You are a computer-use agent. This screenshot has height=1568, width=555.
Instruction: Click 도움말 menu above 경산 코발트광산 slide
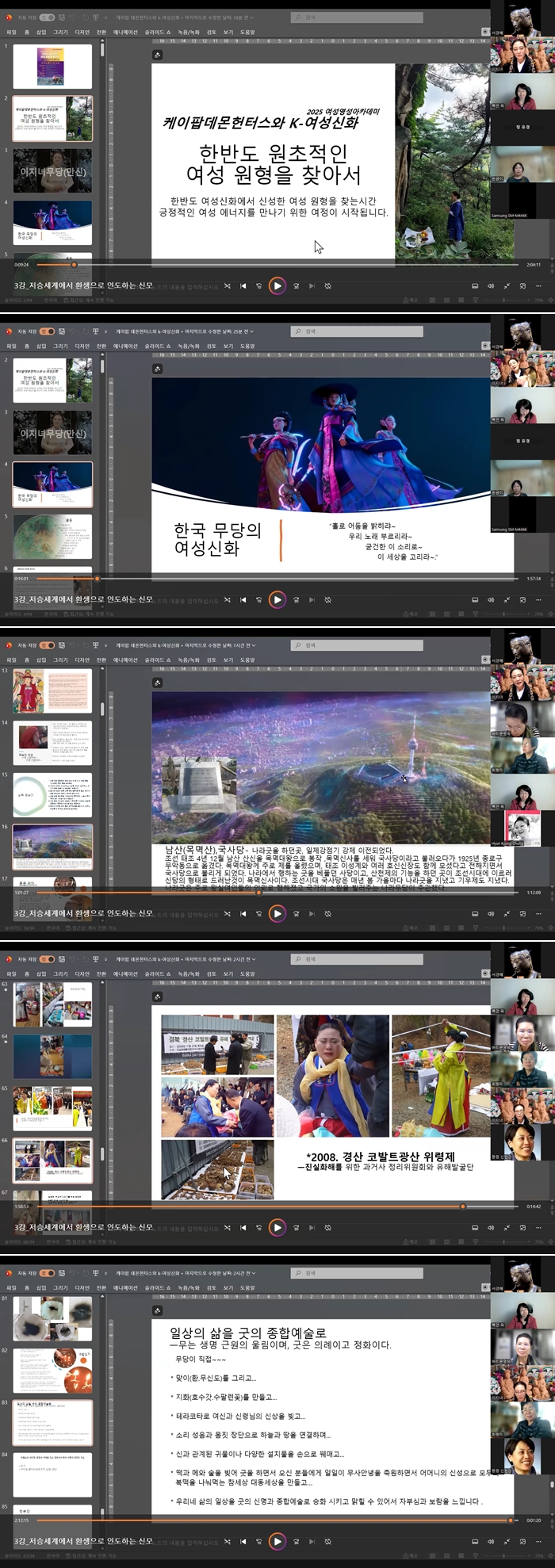coord(247,974)
